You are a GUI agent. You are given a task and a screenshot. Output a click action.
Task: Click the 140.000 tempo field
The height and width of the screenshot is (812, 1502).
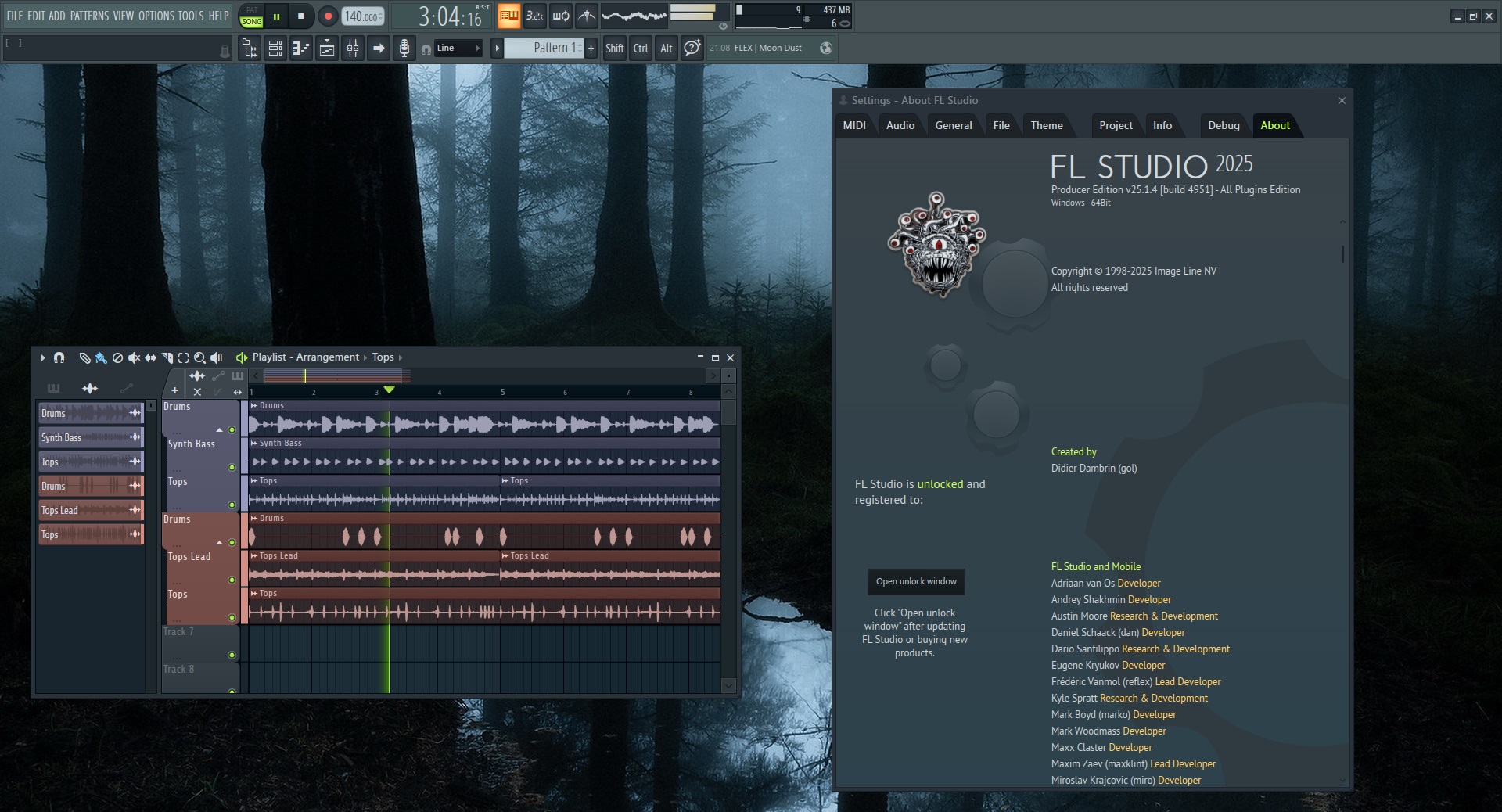coord(361,16)
